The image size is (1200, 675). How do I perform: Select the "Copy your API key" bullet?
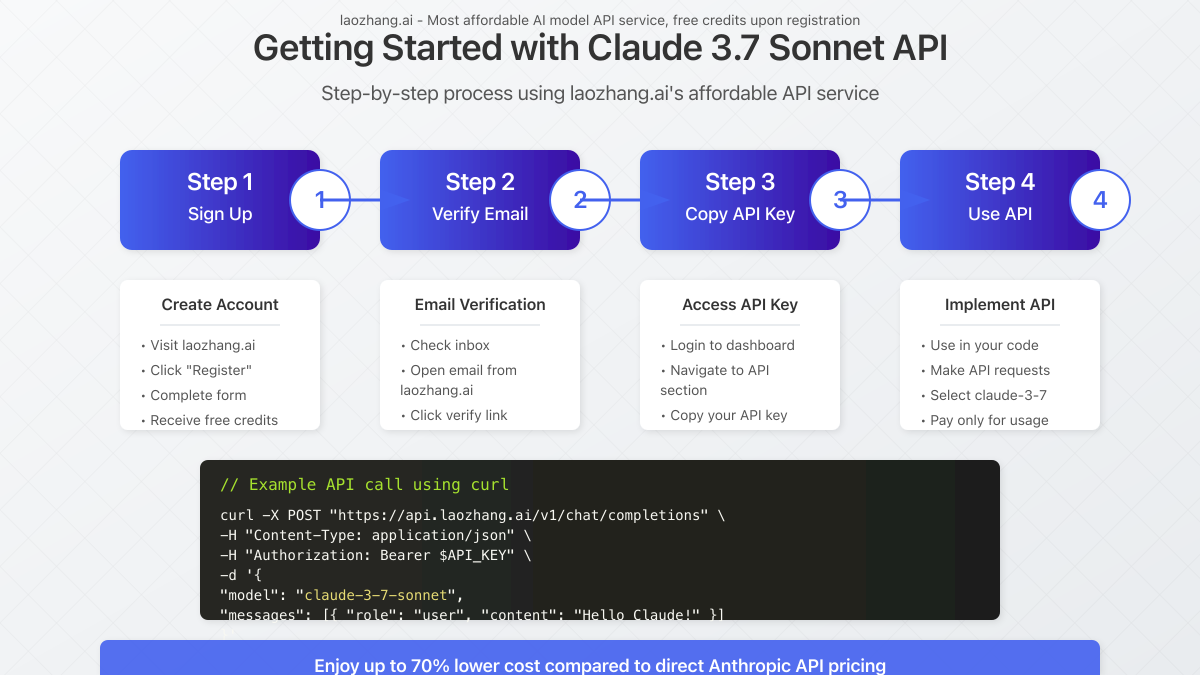click(724, 415)
